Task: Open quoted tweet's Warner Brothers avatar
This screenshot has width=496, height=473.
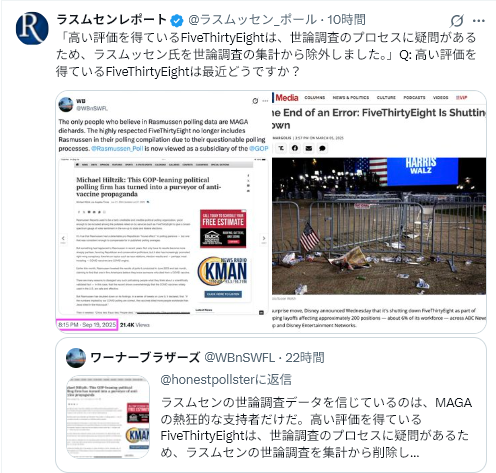Action: tap(76, 358)
